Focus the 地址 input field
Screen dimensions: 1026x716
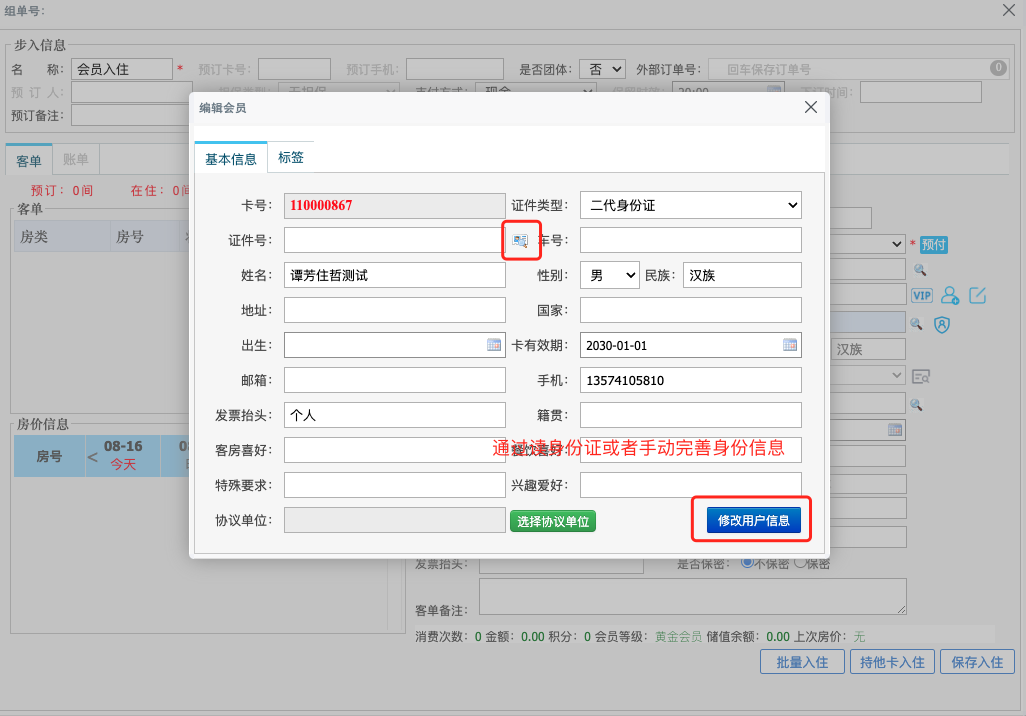click(395, 310)
